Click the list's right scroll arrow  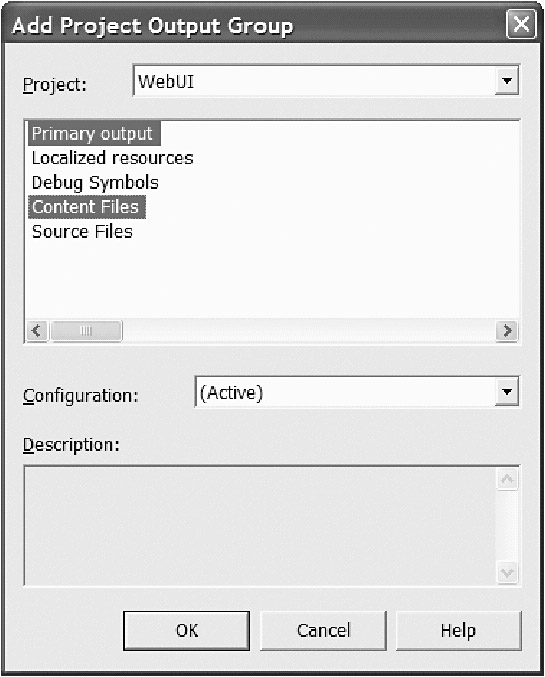pyautogui.click(x=507, y=331)
